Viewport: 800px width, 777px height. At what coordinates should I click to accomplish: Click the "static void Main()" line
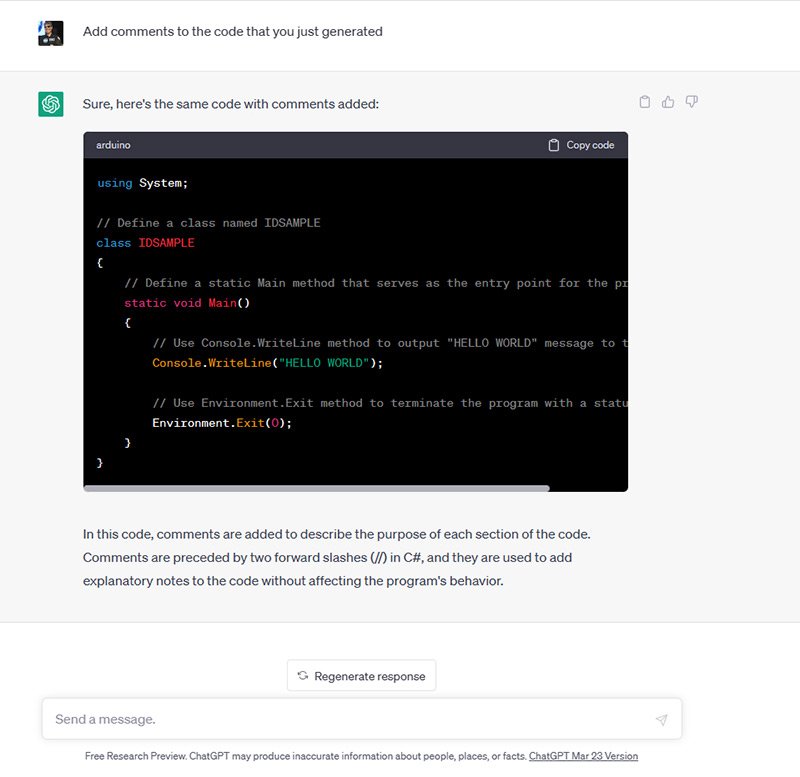[x=187, y=303]
